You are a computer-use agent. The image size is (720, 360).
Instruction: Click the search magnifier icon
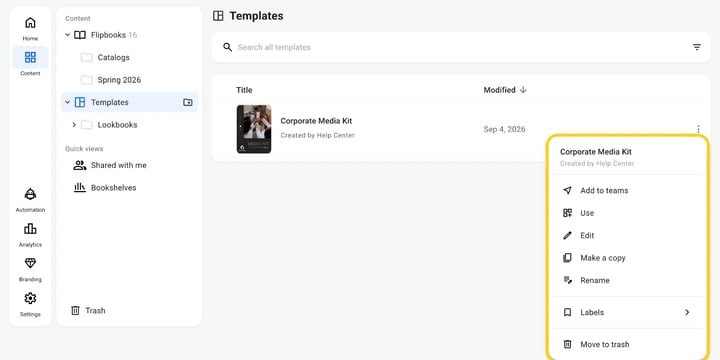(227, 47)
